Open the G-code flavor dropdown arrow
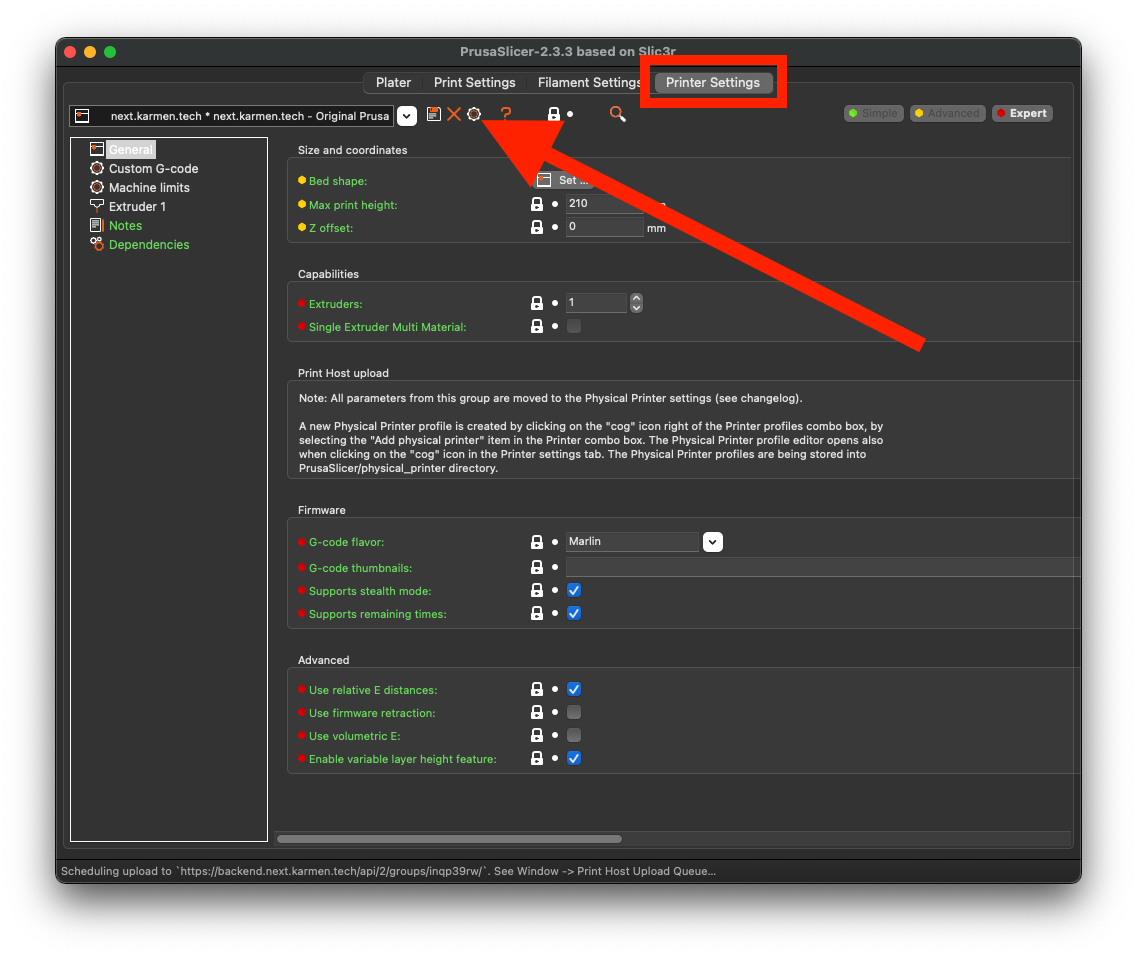This screenshot has height=957, width=1137. pyautogui.click(x=713, y=542)
